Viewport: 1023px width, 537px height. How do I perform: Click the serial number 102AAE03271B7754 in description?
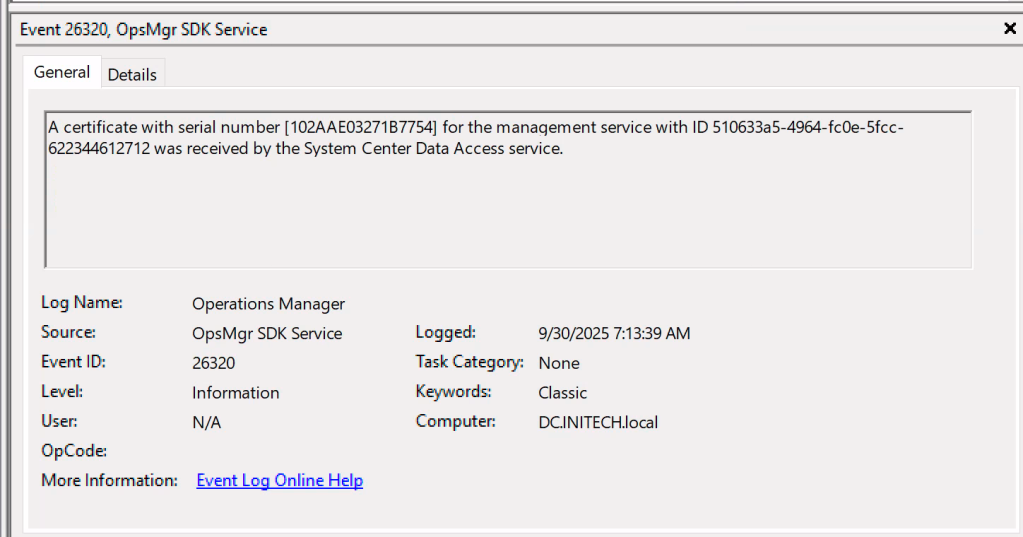pos(361,129)
